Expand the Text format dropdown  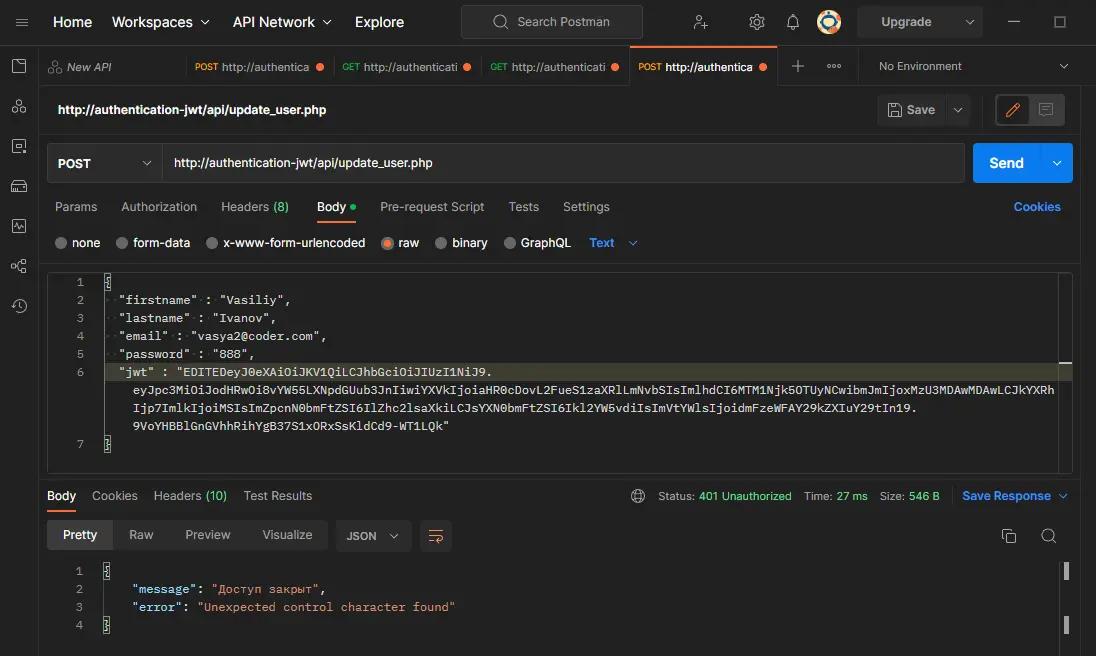[613, 243]
